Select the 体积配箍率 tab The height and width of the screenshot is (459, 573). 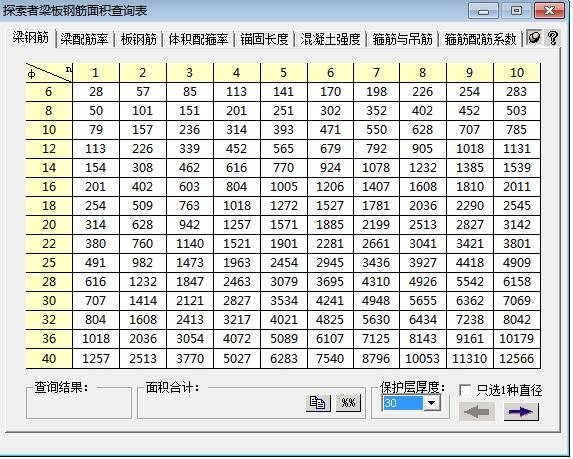click(198, 39)
